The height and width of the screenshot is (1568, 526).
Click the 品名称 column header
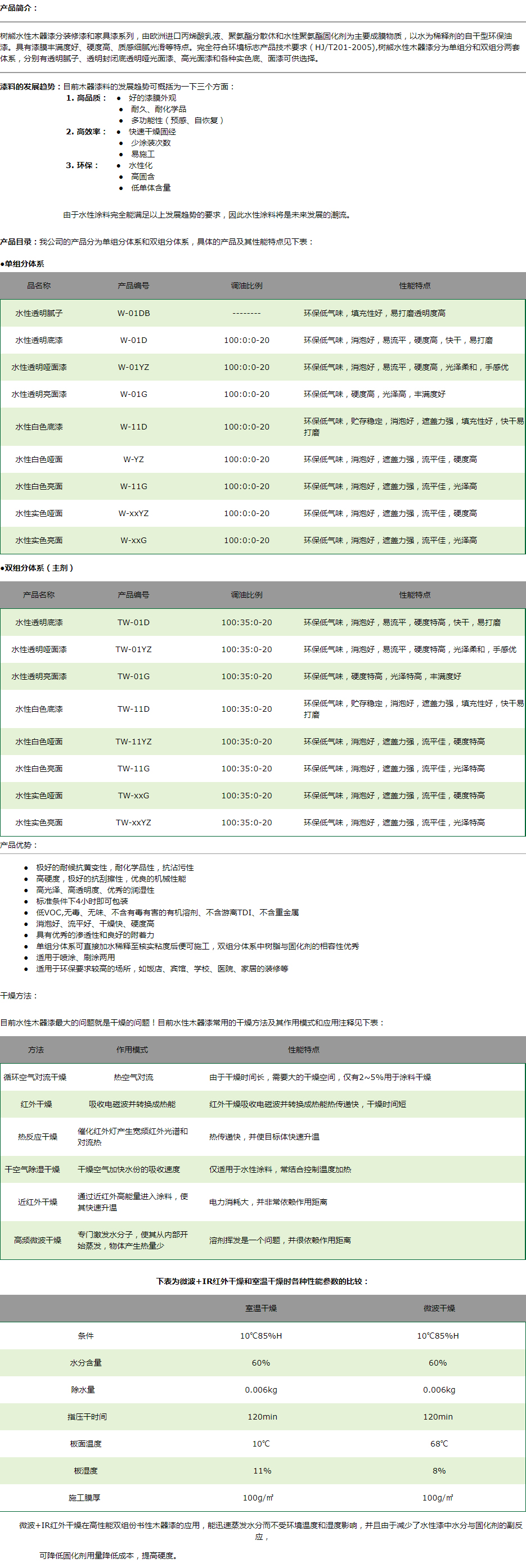pyautogui.click(x=39, y=286)
